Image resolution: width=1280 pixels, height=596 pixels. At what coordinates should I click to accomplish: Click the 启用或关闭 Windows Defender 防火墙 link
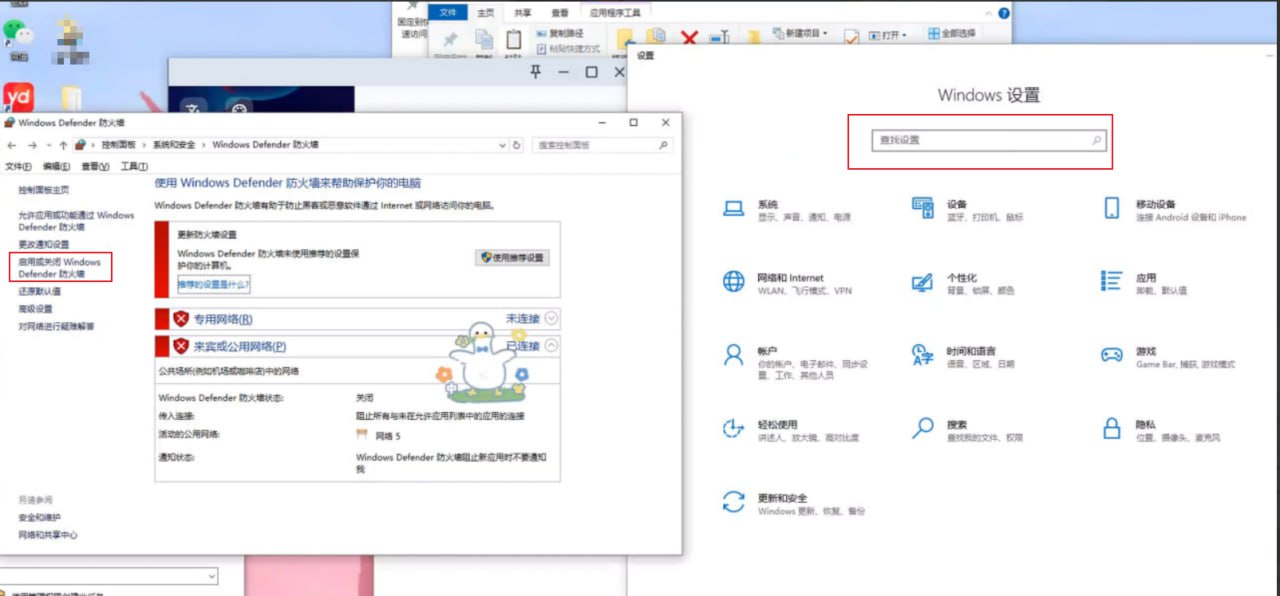[x=60, y=267]
